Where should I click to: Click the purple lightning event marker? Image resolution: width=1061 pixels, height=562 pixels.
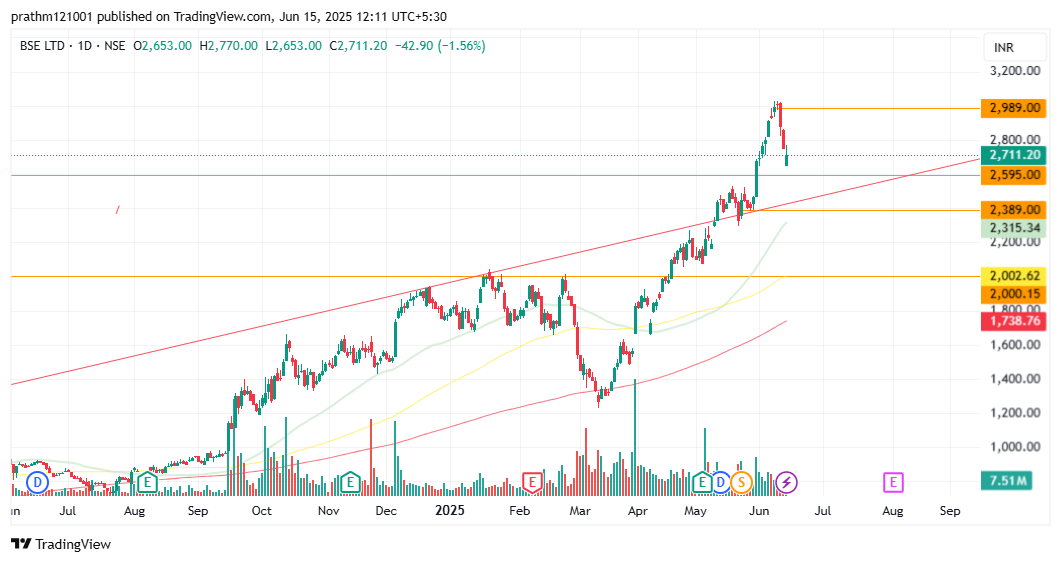tap(786, 482)
